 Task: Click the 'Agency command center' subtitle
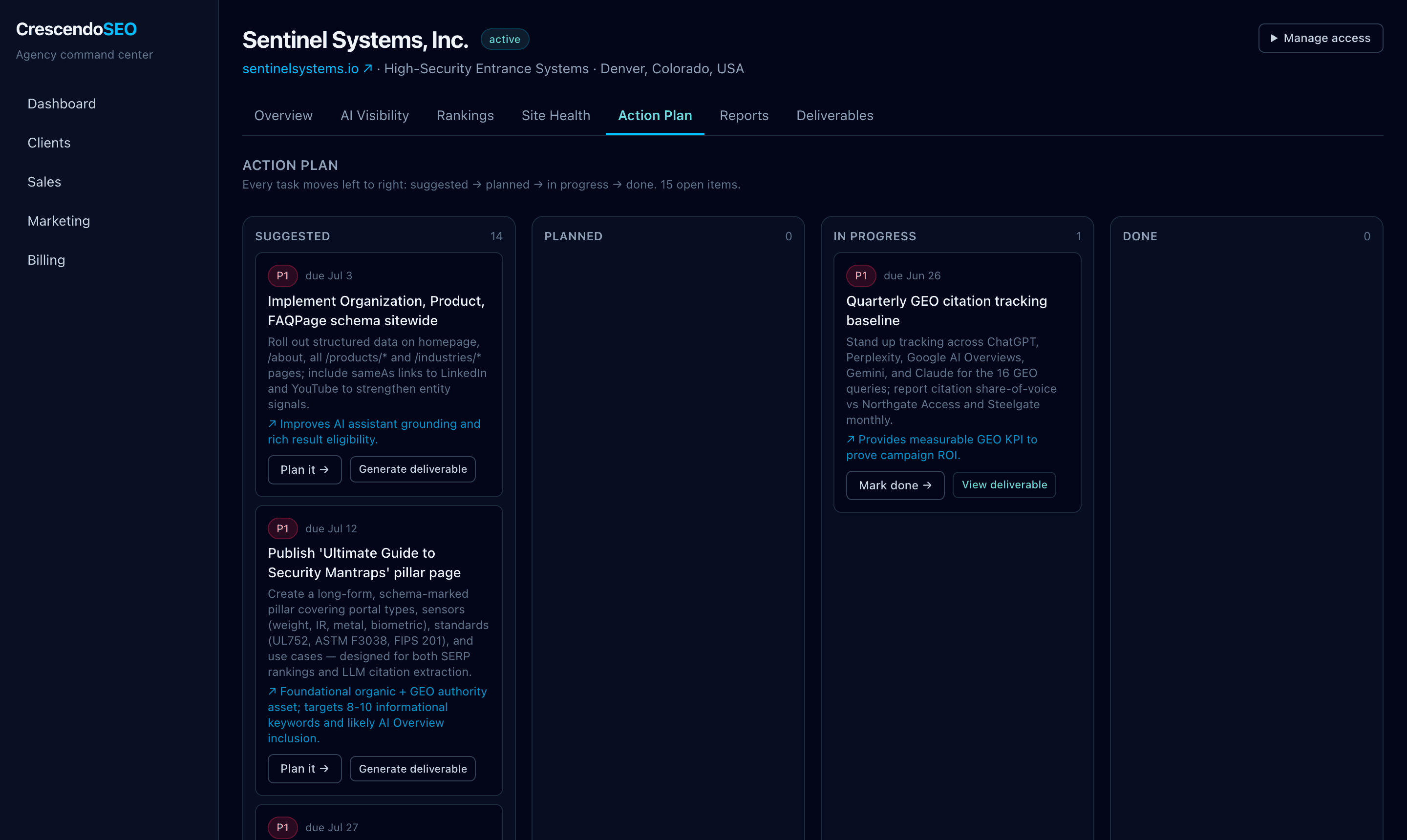coord(85,54)
